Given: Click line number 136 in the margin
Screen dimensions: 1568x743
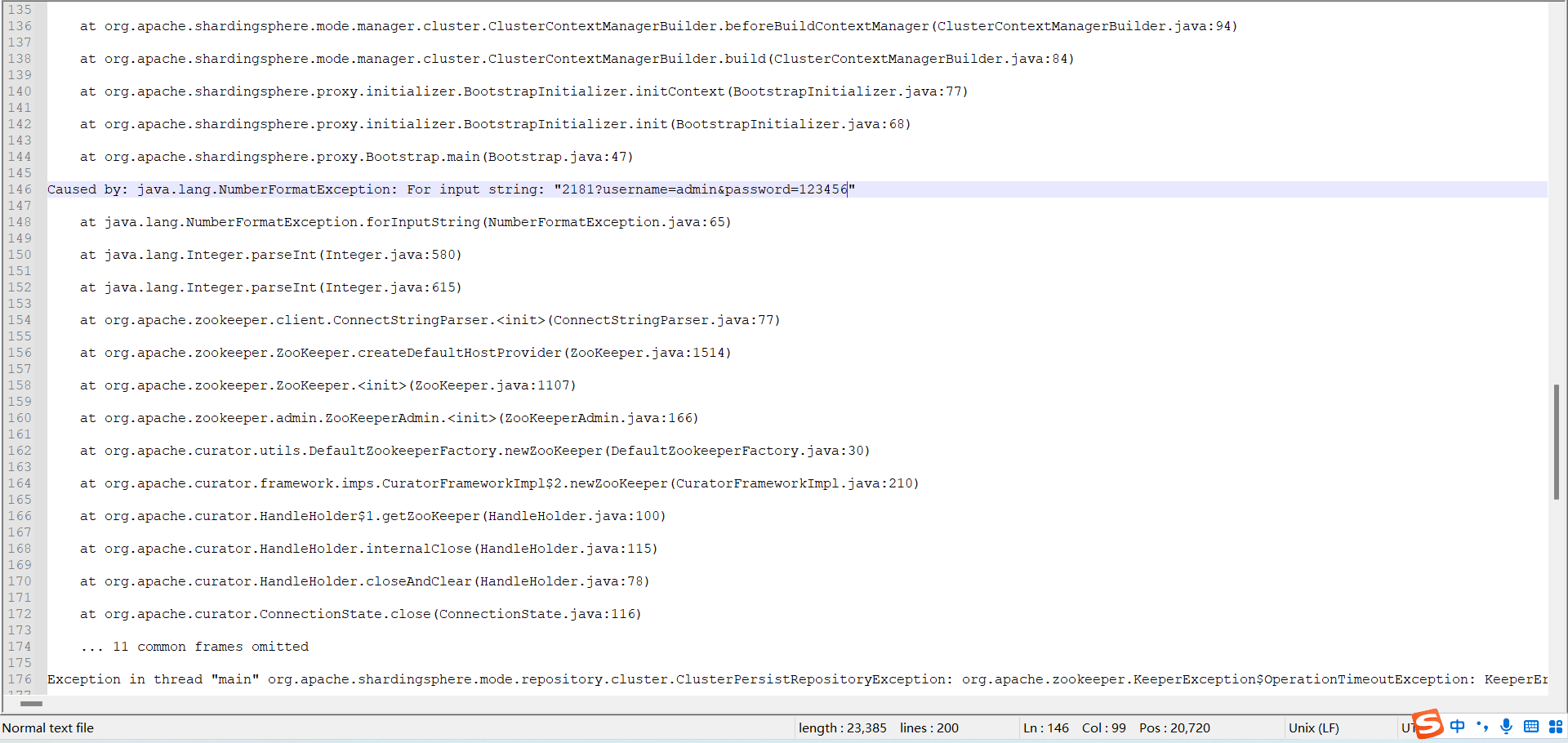Looking at the screenshot, I should point(20,26).
